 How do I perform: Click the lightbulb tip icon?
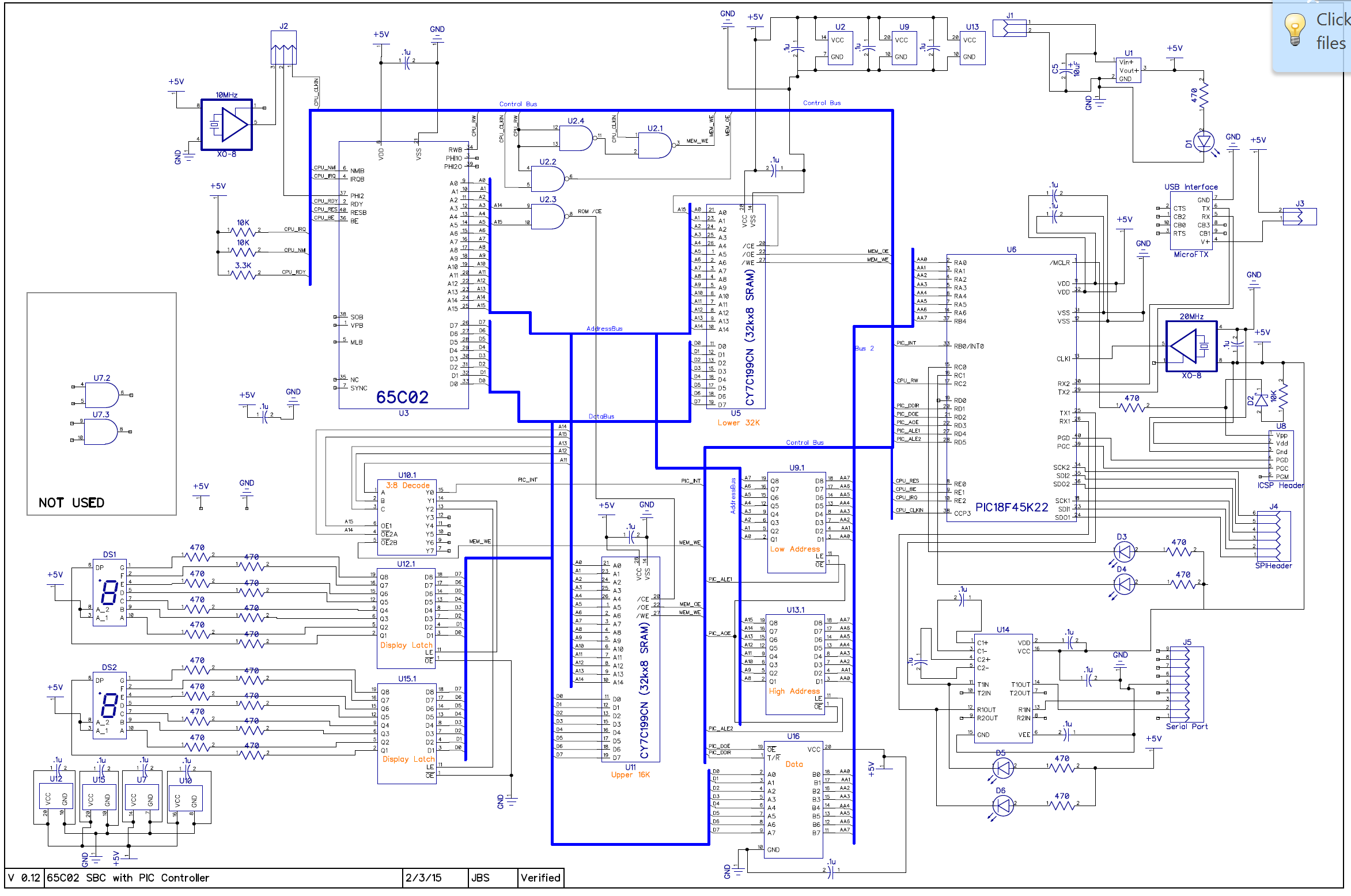pos(1295,29)
